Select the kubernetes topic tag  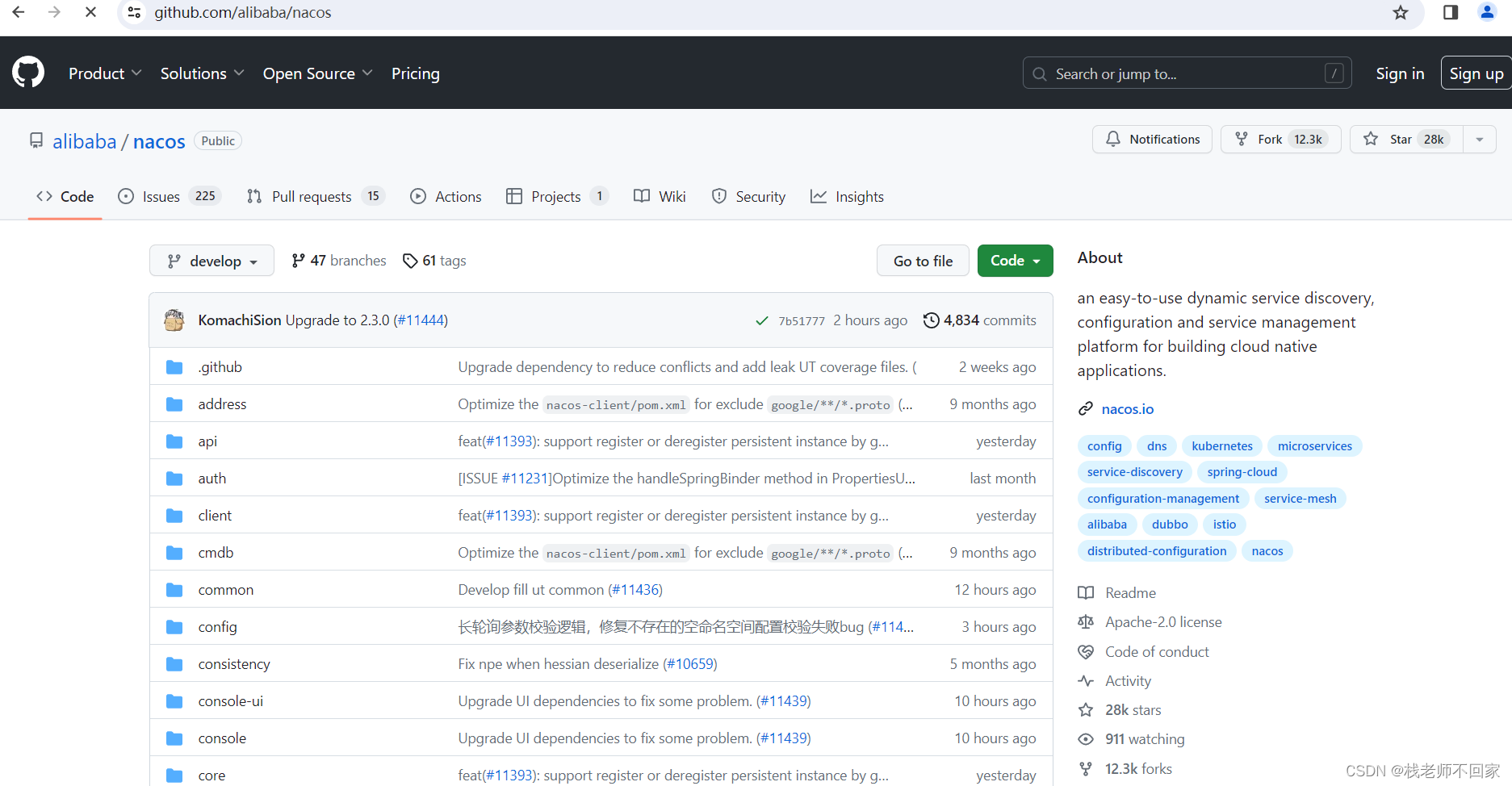[1222, 446]
